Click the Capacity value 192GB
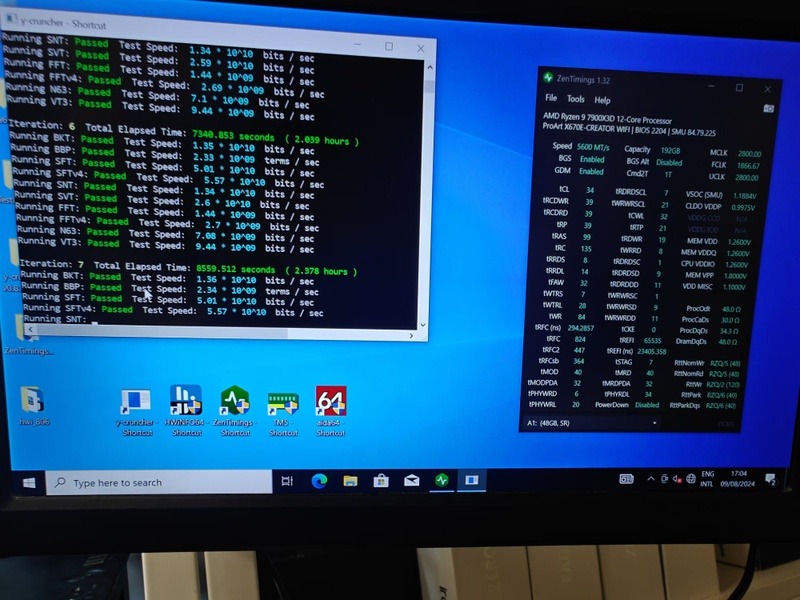The height and width of the screenshot is (600, 800). 670,151
